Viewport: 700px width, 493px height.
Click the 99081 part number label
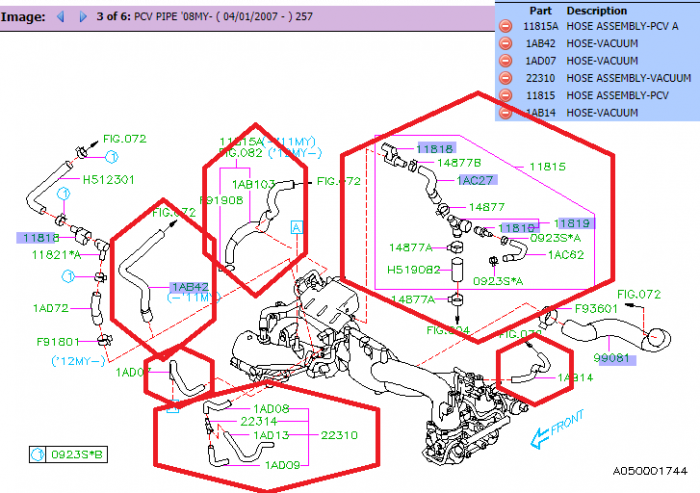click(612, 356)
